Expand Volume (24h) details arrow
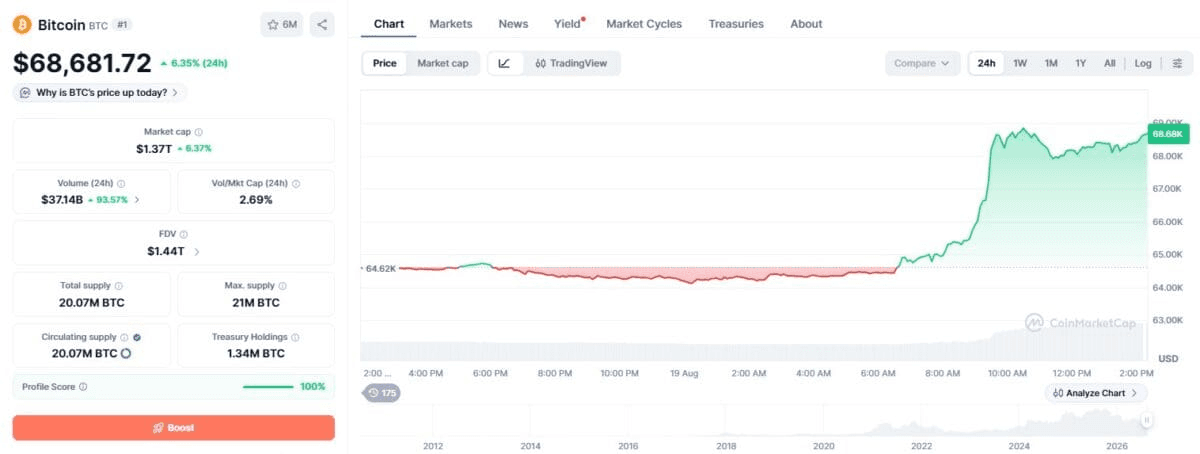Image resolution: width=1200 pixels, height=454 pixels. [x=137, y=200]
